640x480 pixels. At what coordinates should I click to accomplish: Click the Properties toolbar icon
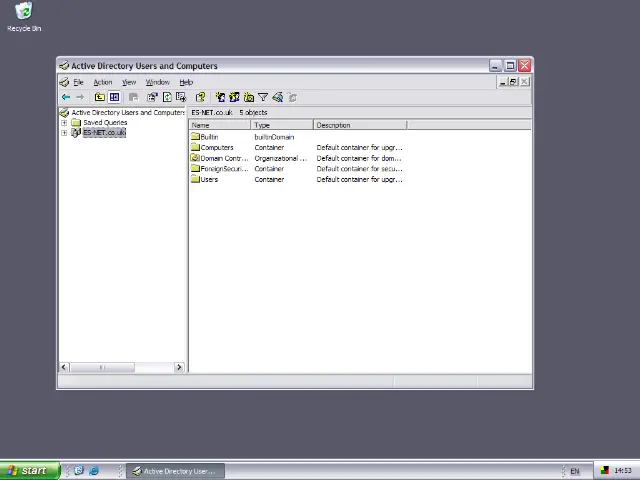click(152, 97)
